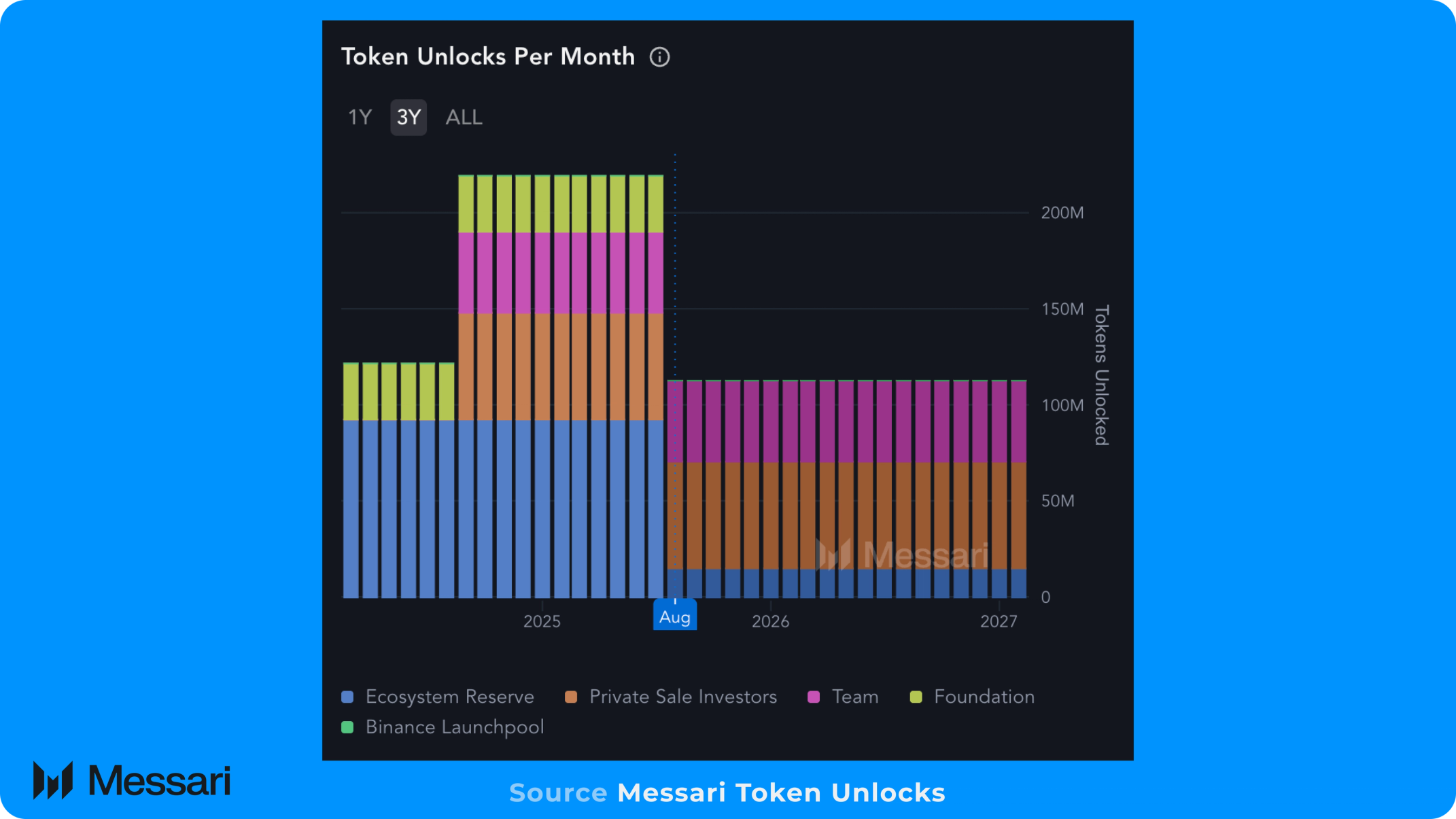Click the orange Private Sale Investors color square
The height and width of the screenshot is (819, 1456).
(x=571, y=697)
